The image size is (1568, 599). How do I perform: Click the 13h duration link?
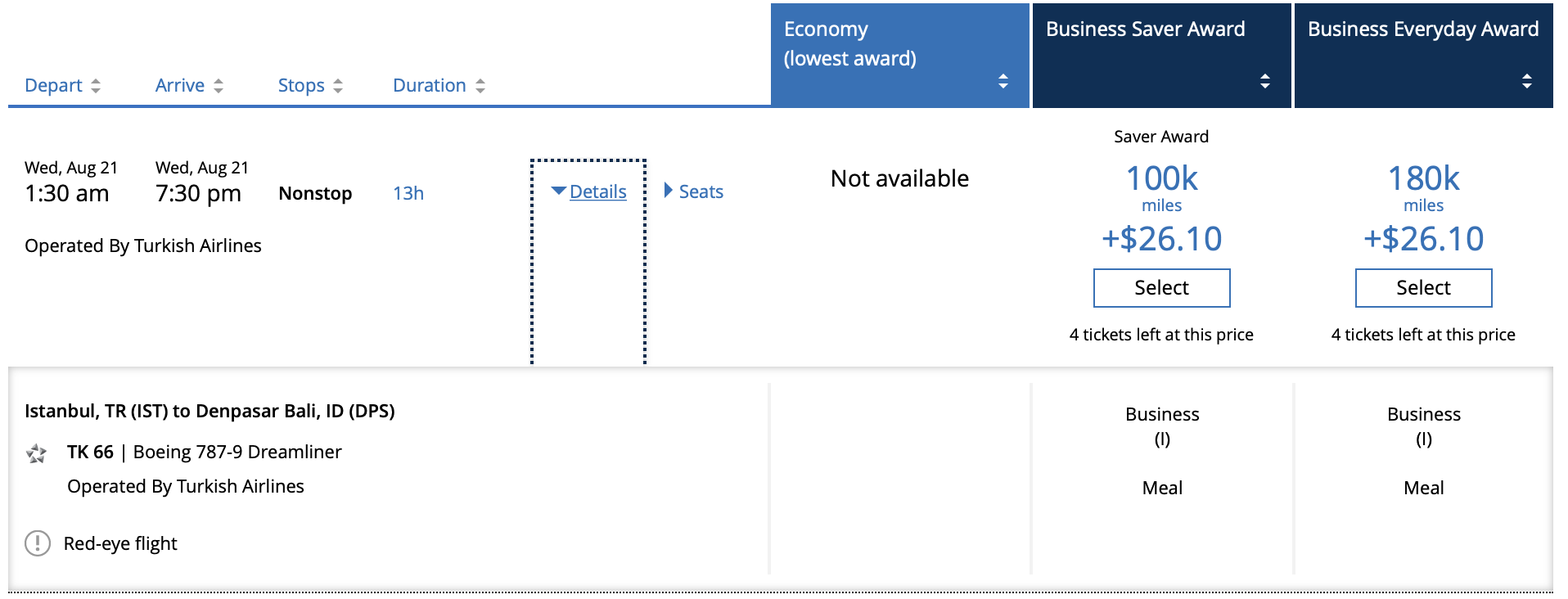point(408,193)
